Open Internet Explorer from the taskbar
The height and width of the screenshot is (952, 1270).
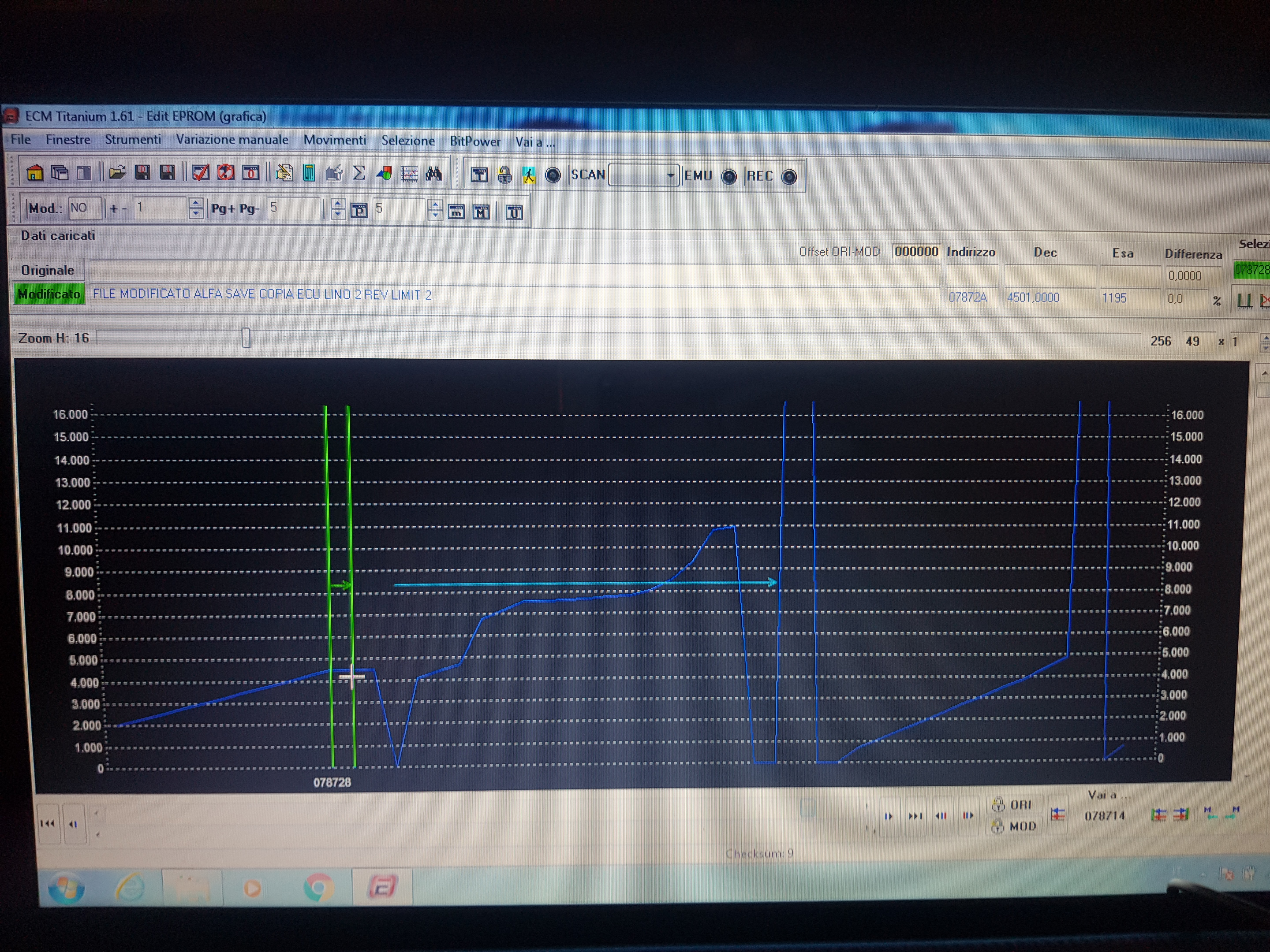tap(131, 888)
